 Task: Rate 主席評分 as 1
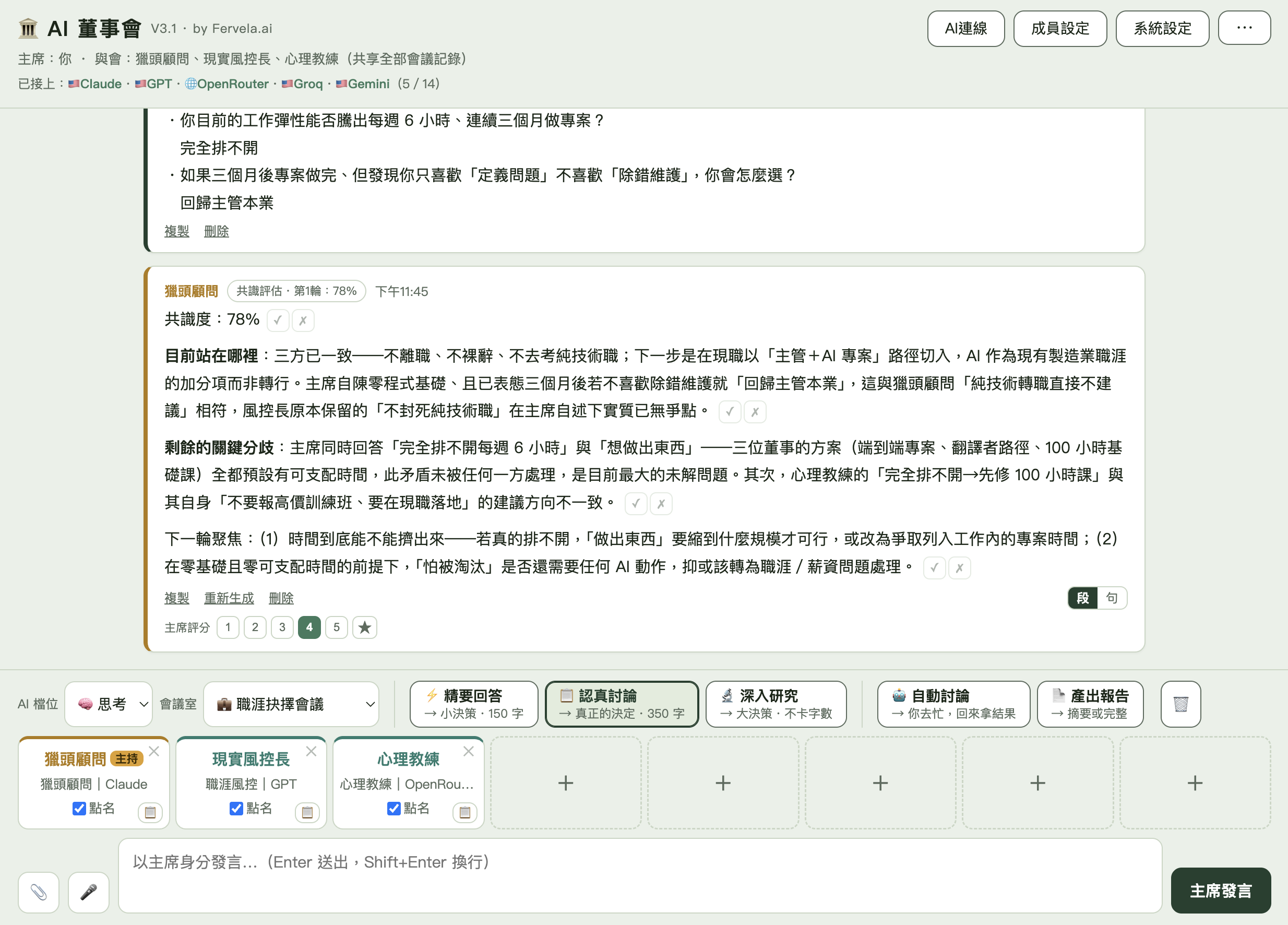[x=228, y=627]
